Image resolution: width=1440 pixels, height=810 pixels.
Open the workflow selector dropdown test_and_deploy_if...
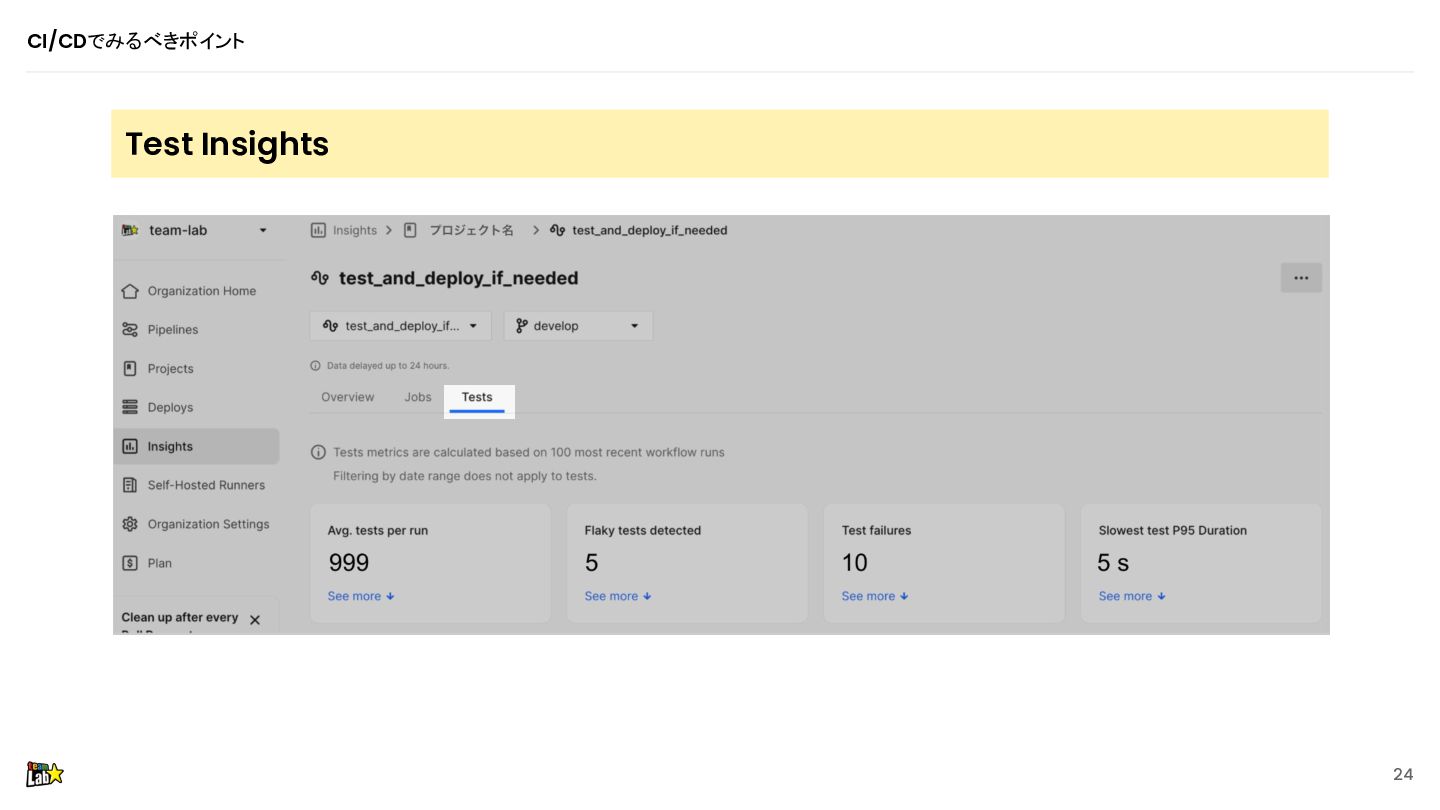click(400, 326)
